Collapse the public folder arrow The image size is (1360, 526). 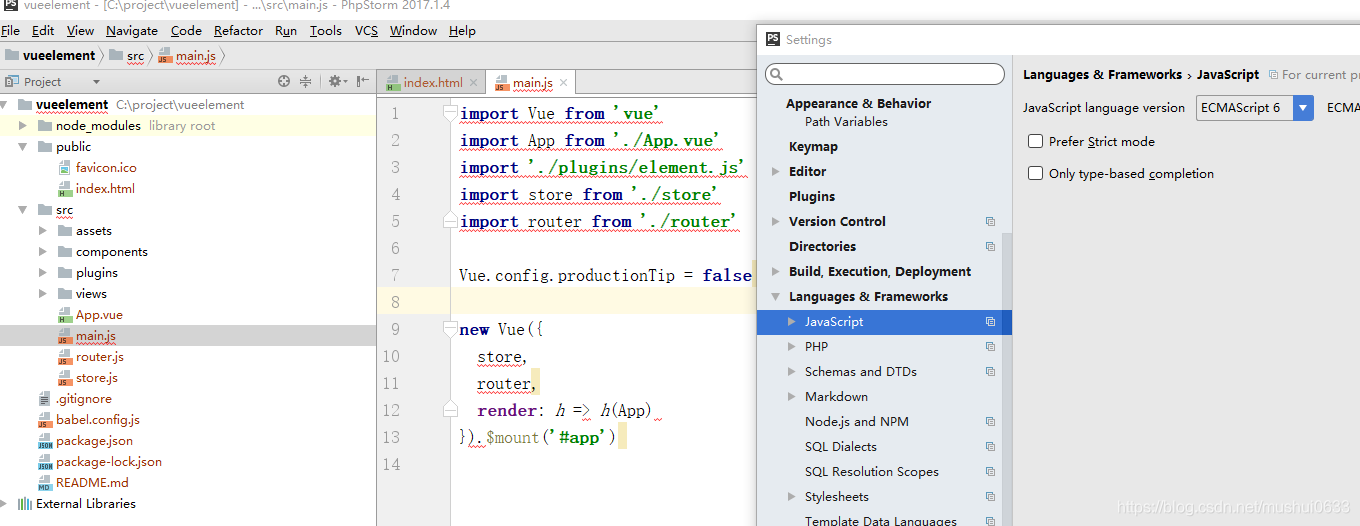click(23, 147)
